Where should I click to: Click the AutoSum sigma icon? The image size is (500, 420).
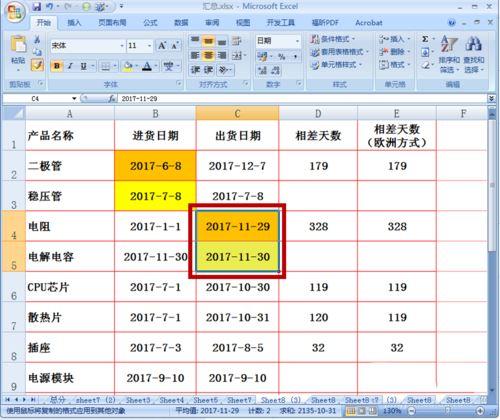[x=425, y=40]
